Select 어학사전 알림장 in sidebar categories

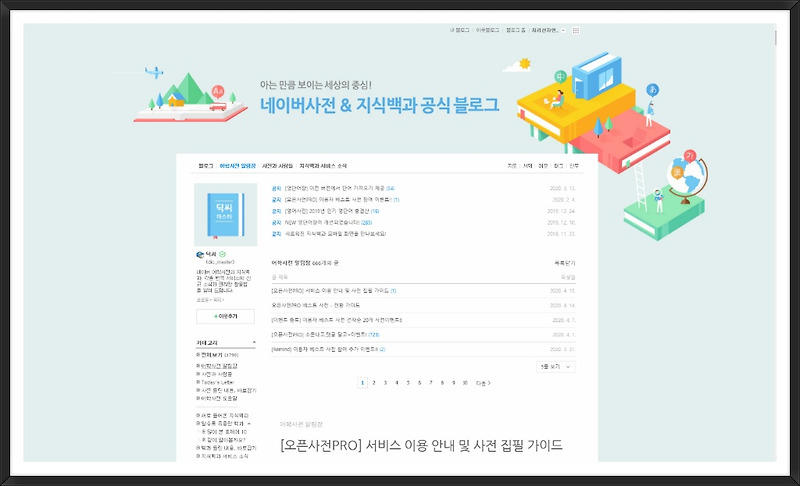(219, 366)
